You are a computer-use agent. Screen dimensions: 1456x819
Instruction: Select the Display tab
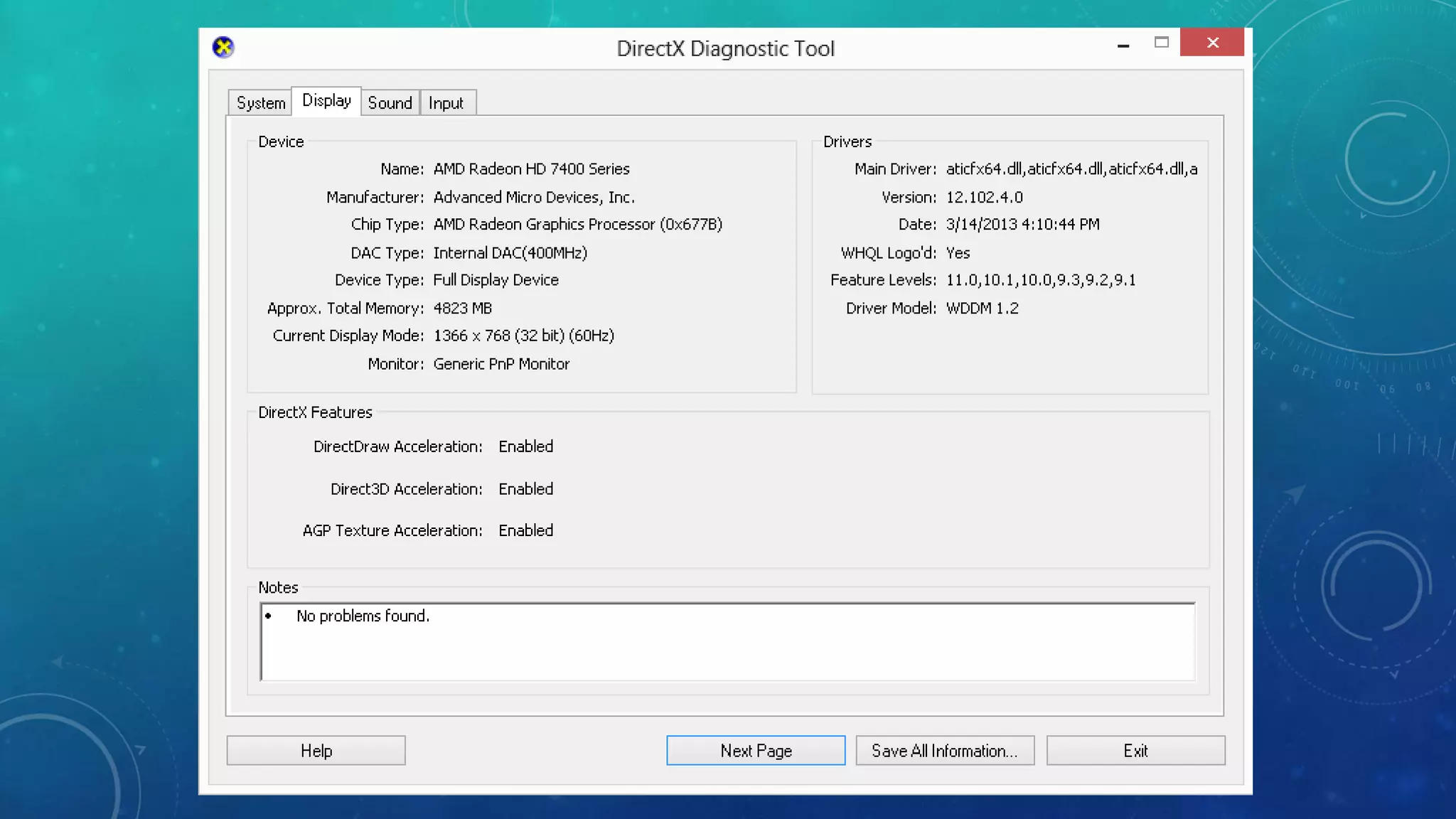326,101
